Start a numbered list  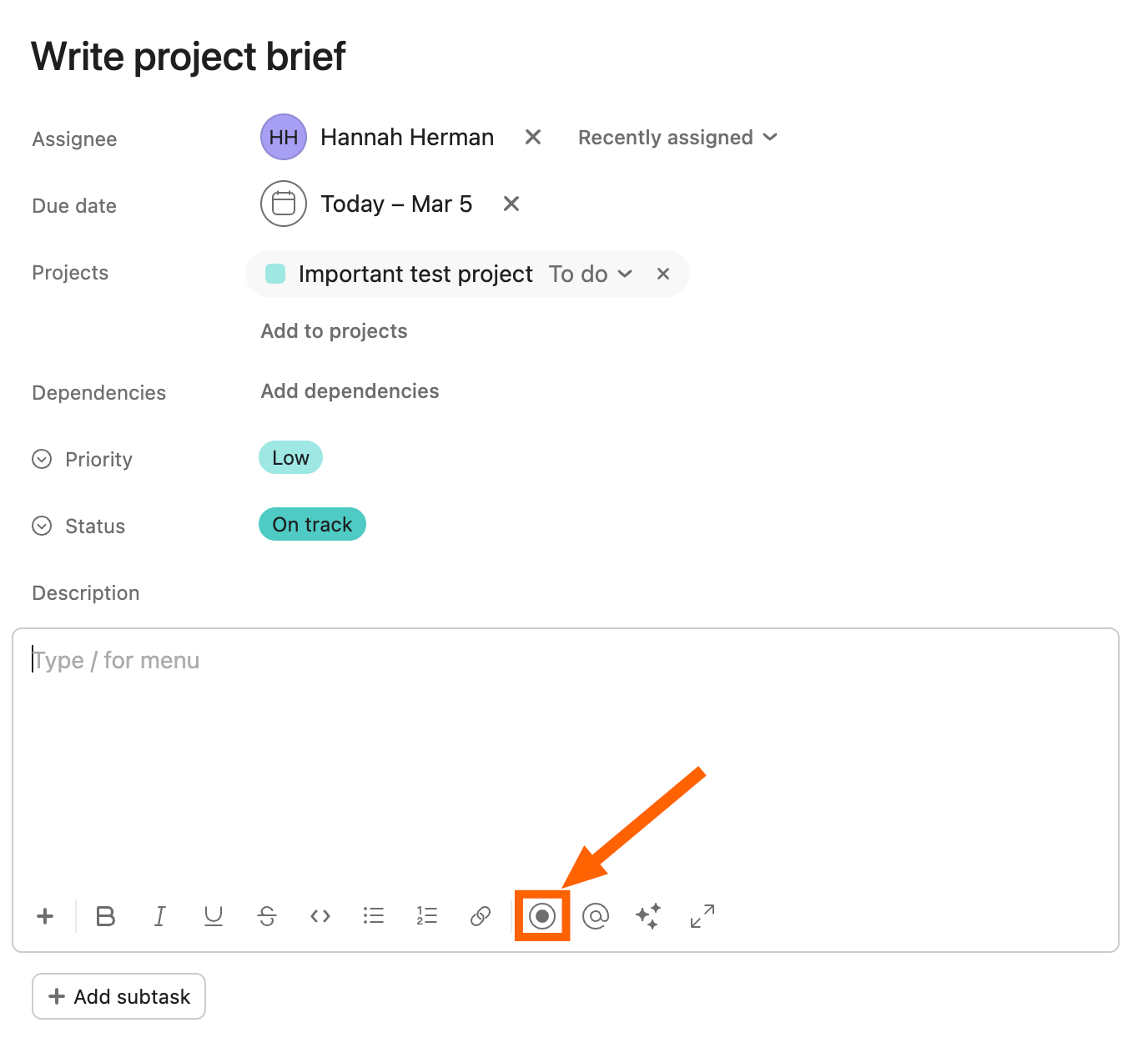(x=427, y=916)
